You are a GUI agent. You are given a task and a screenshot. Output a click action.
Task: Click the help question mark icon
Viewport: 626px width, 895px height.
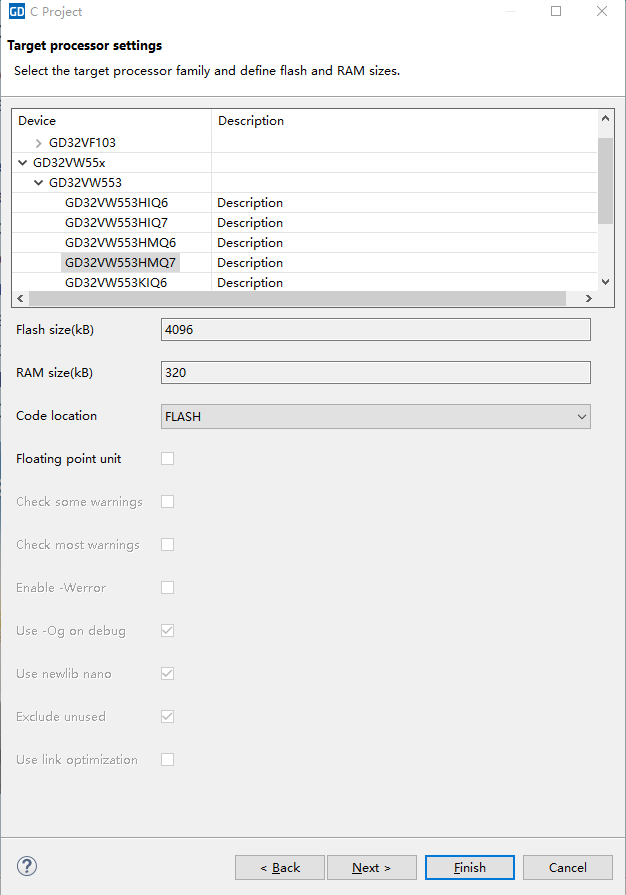click(27, 866)
